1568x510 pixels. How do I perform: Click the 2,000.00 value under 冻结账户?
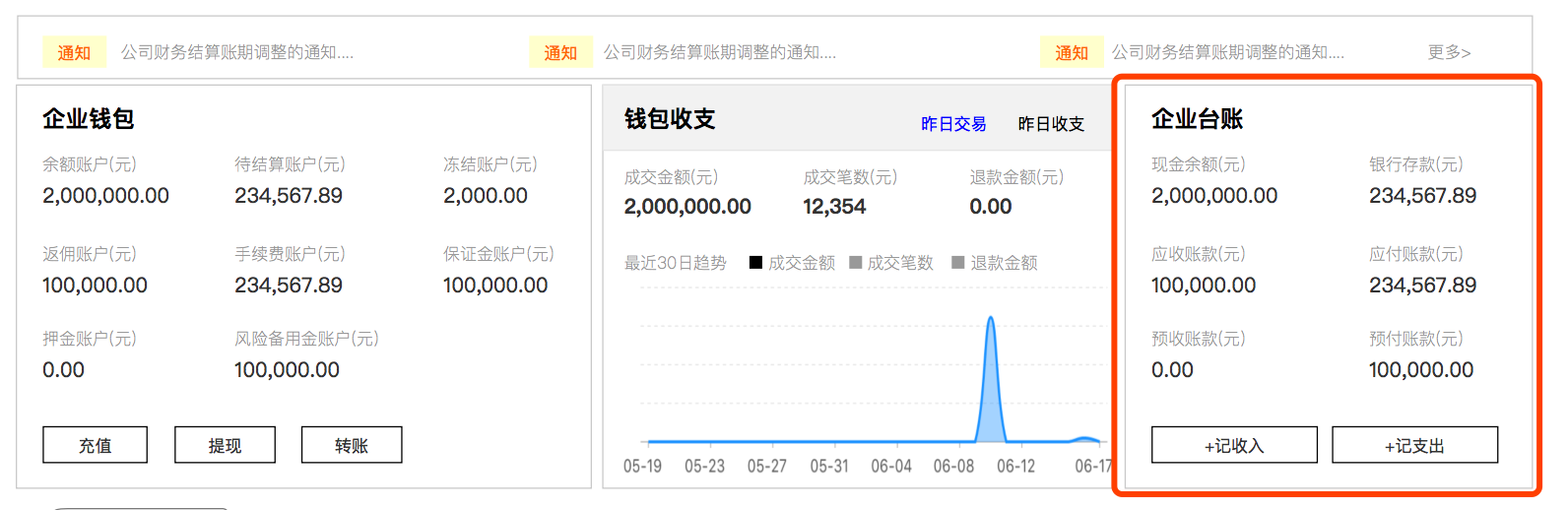[x=486, y=196]
